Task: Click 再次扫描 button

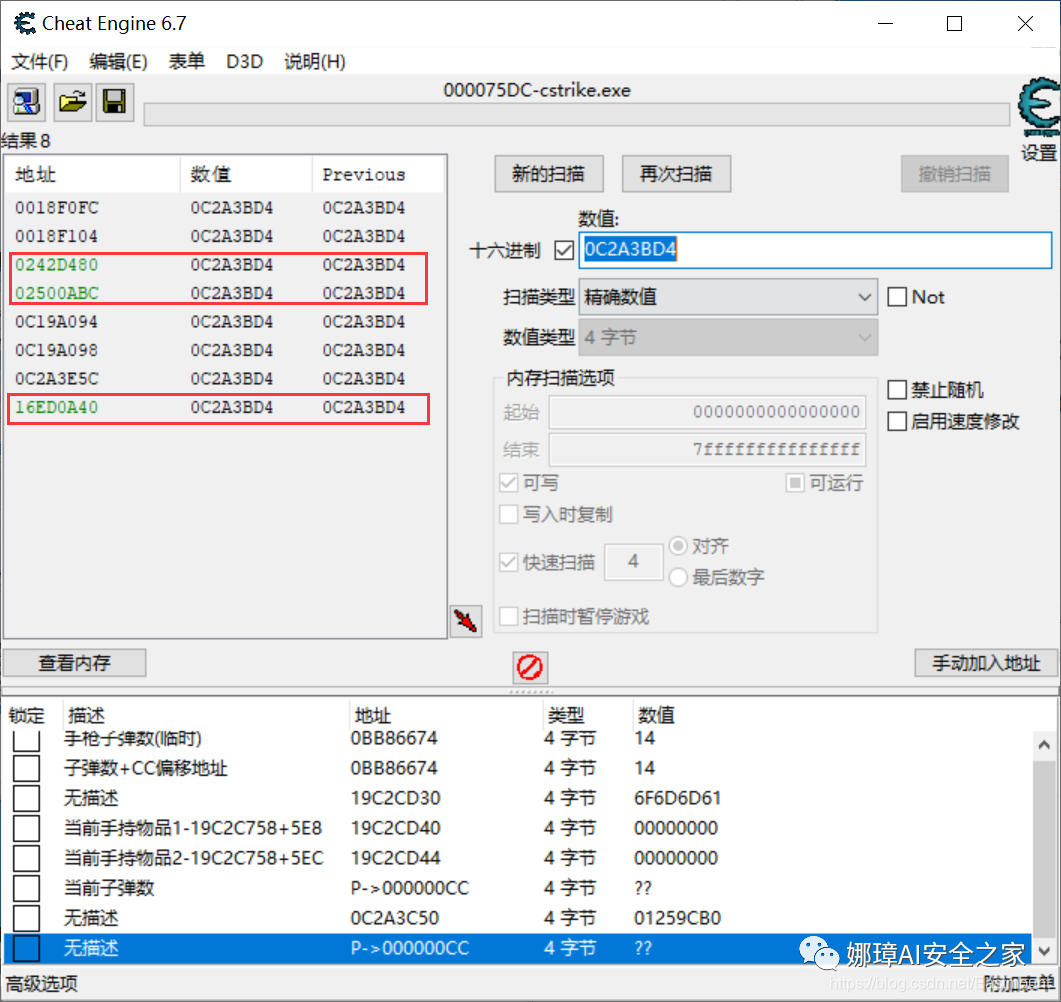Action: click(x=676, y=174)
